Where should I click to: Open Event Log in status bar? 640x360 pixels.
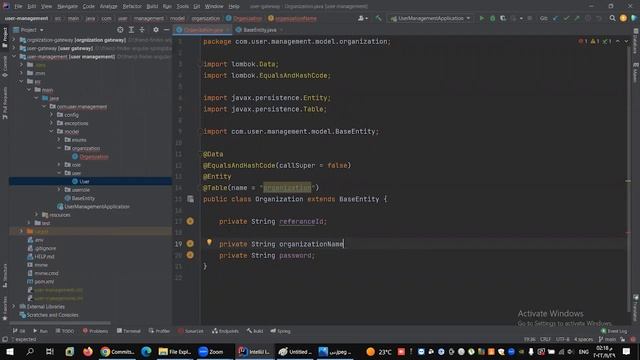(614, 331)
